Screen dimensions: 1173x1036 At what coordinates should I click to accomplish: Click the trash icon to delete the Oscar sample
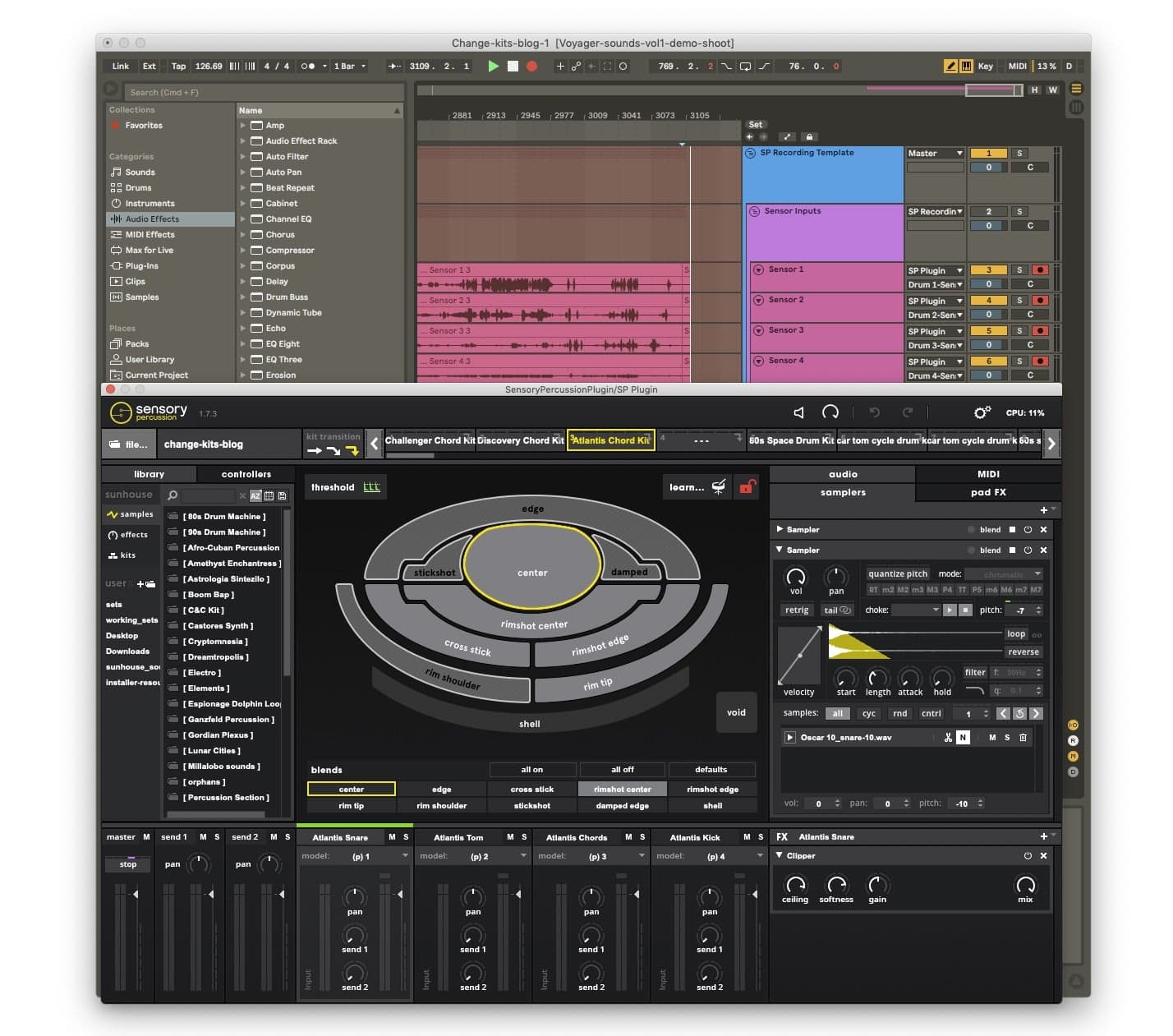1023,737
